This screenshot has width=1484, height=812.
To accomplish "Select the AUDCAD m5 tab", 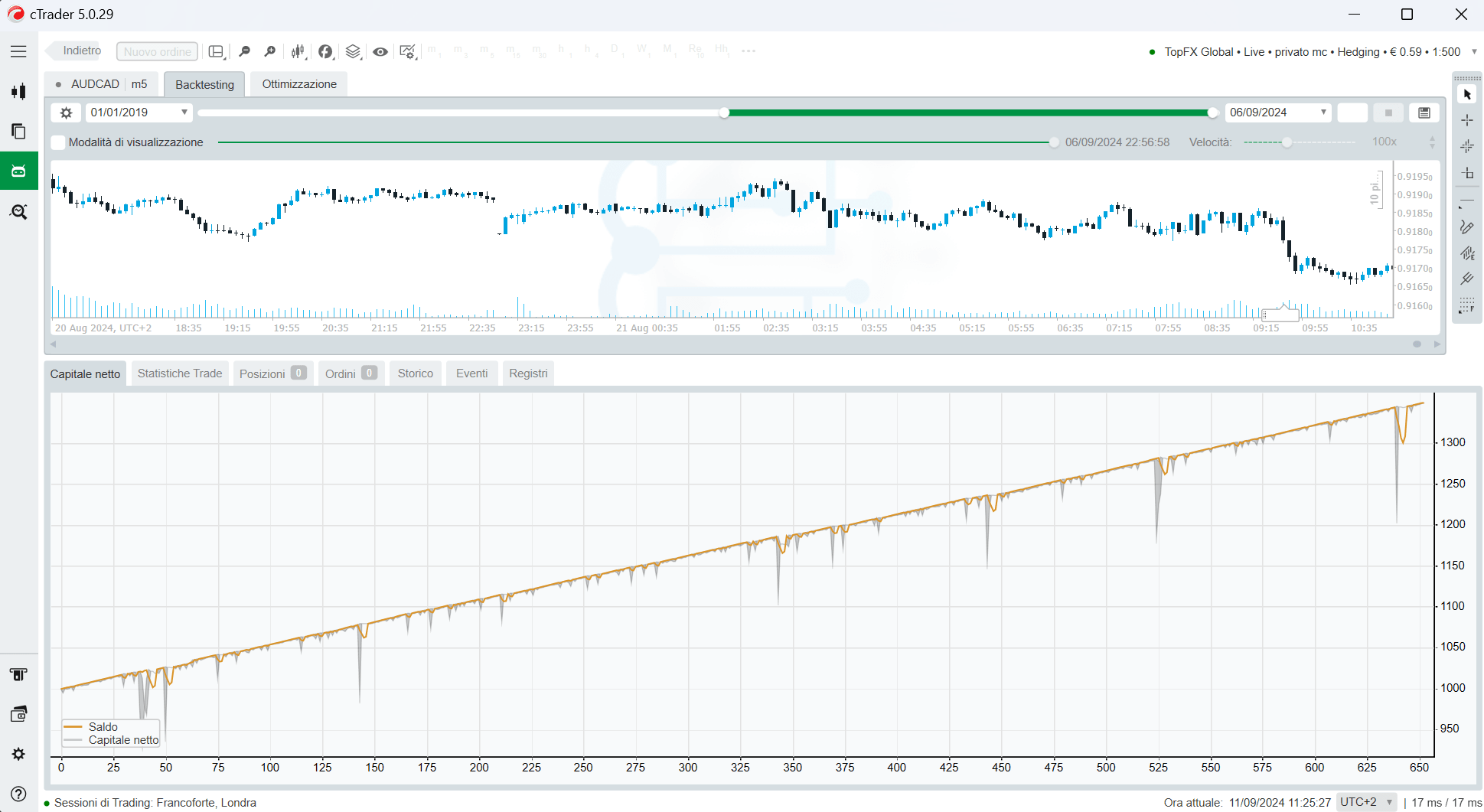I will 101,84.
